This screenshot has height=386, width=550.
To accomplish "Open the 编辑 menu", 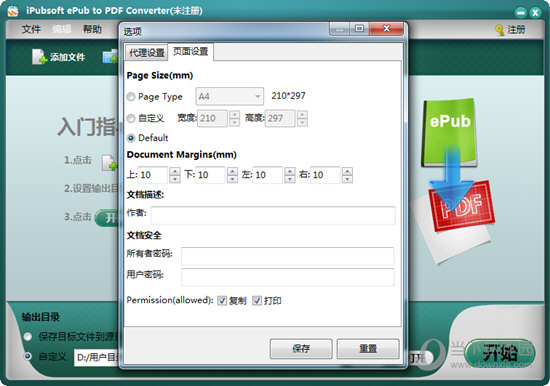I will pos(62,29).
